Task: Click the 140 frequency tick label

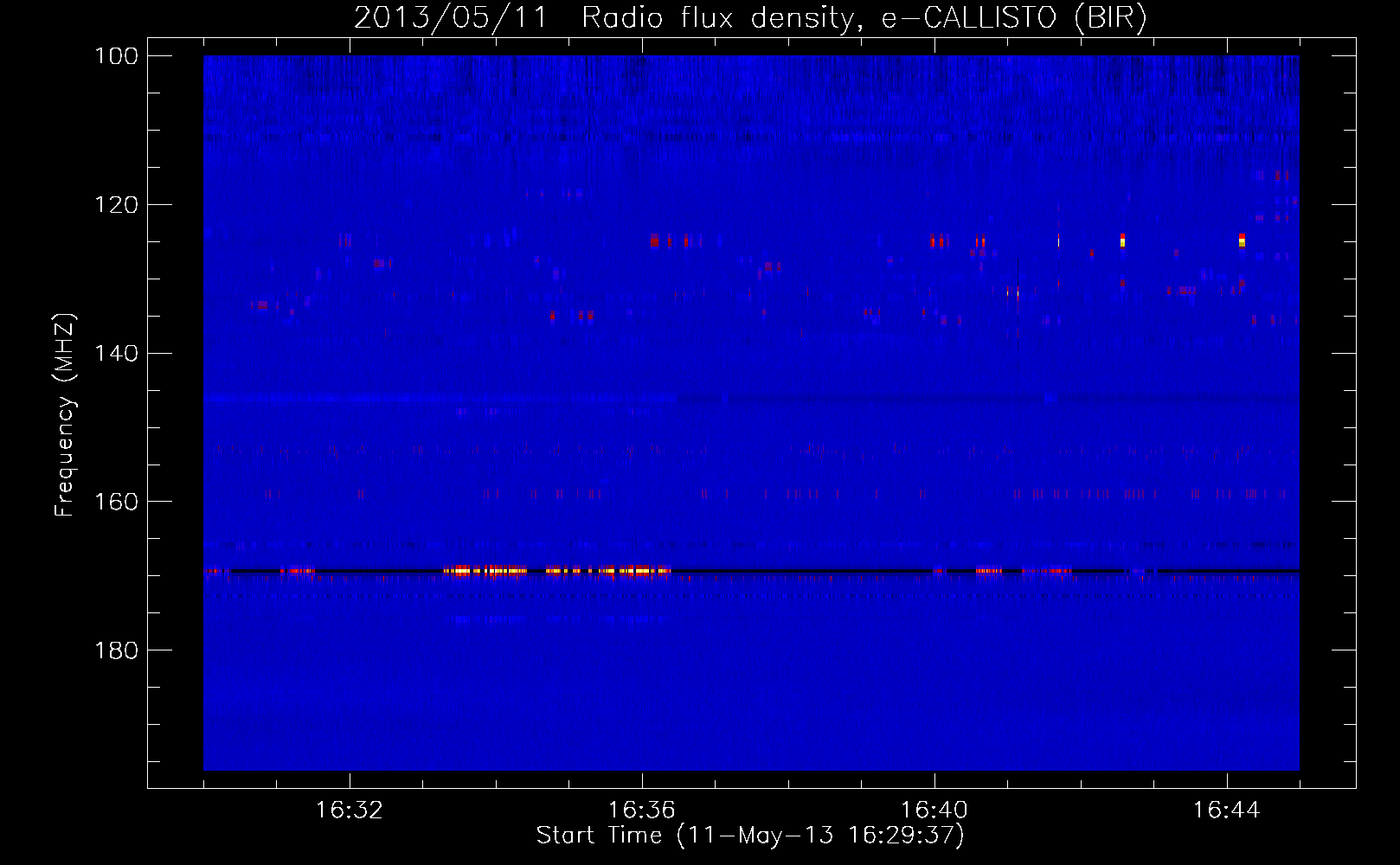Action: [x=117, y=353]
